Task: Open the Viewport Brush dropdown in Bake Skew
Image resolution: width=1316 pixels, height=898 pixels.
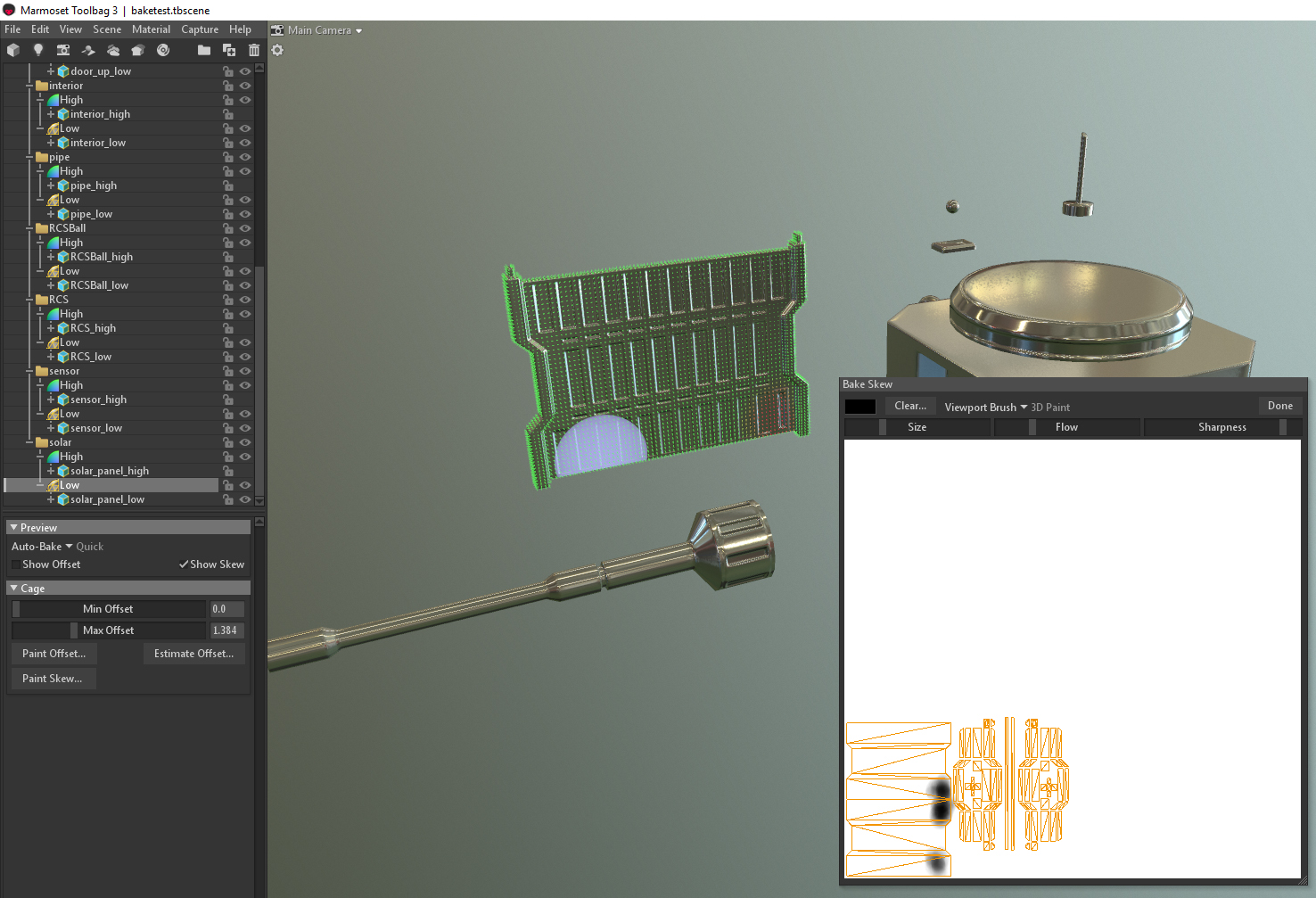Action: point(981,407)
